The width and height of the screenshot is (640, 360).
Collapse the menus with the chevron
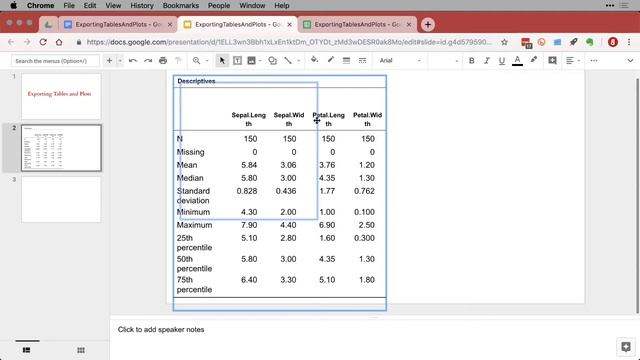[x=630, y=60]
